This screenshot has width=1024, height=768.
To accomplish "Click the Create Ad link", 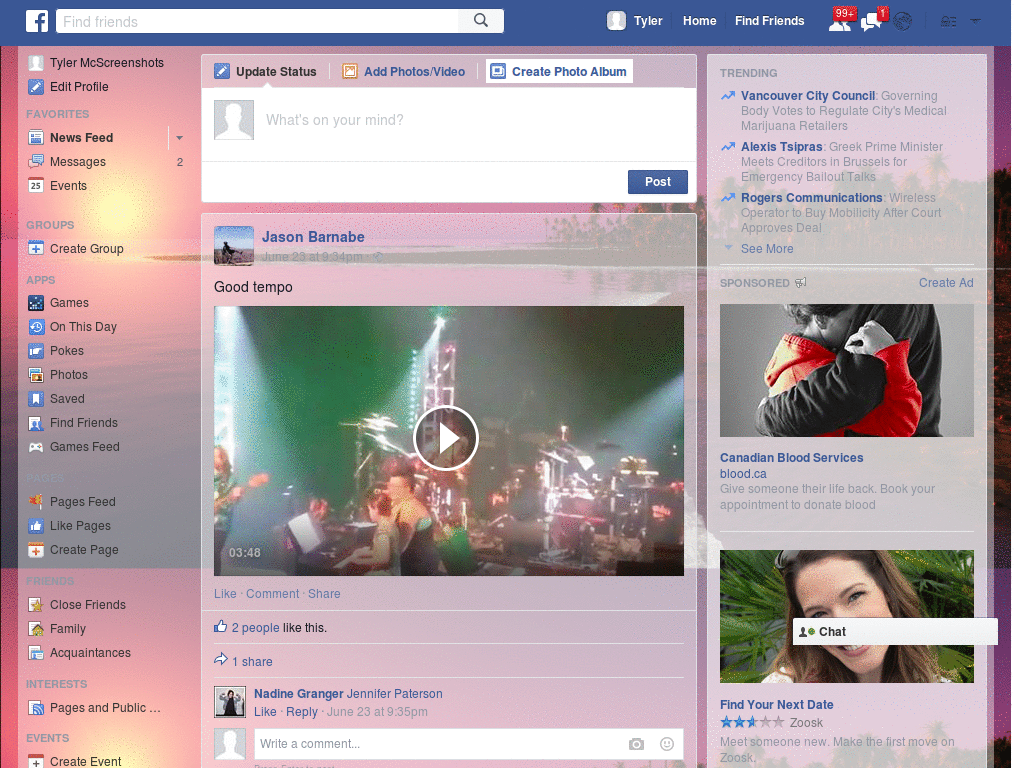I will pos(945,283).
